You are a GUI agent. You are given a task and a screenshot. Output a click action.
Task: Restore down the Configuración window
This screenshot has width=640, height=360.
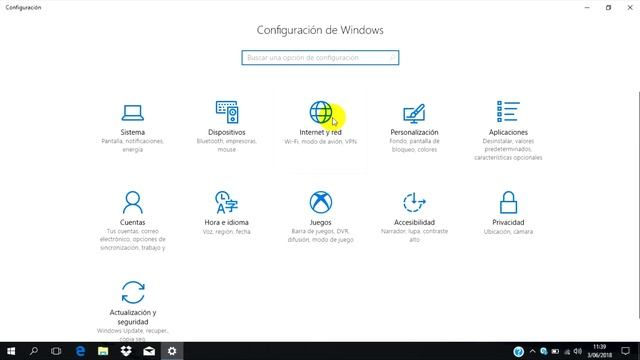coord(608,7)
